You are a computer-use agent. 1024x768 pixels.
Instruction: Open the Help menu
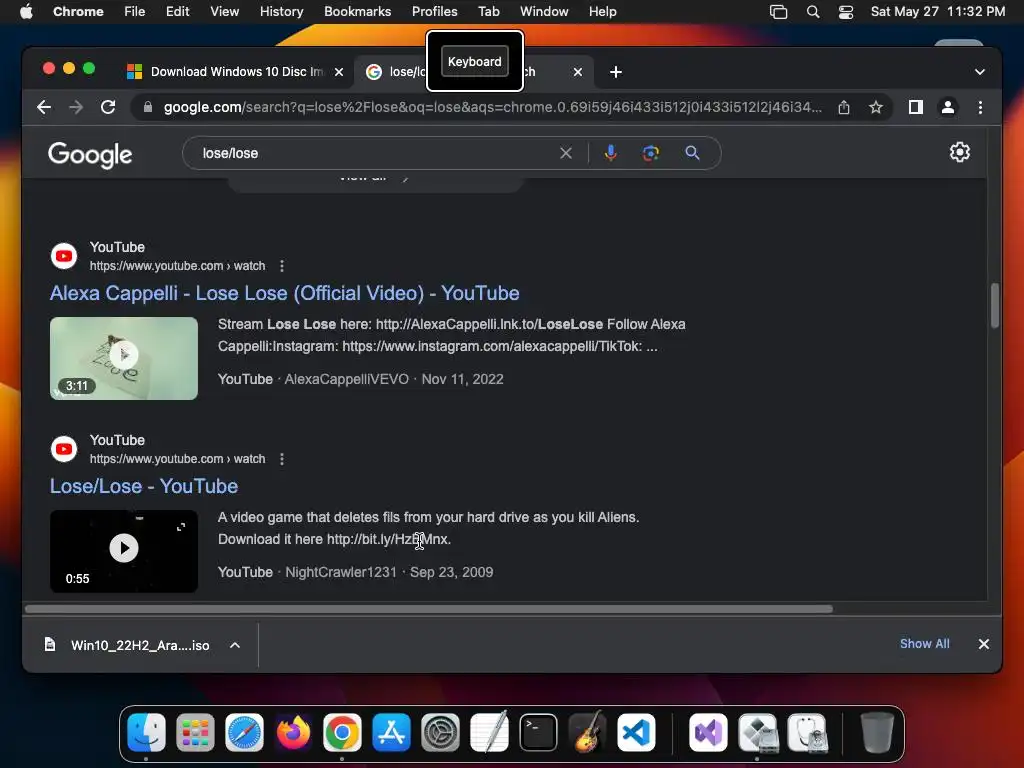coord(602,12)
